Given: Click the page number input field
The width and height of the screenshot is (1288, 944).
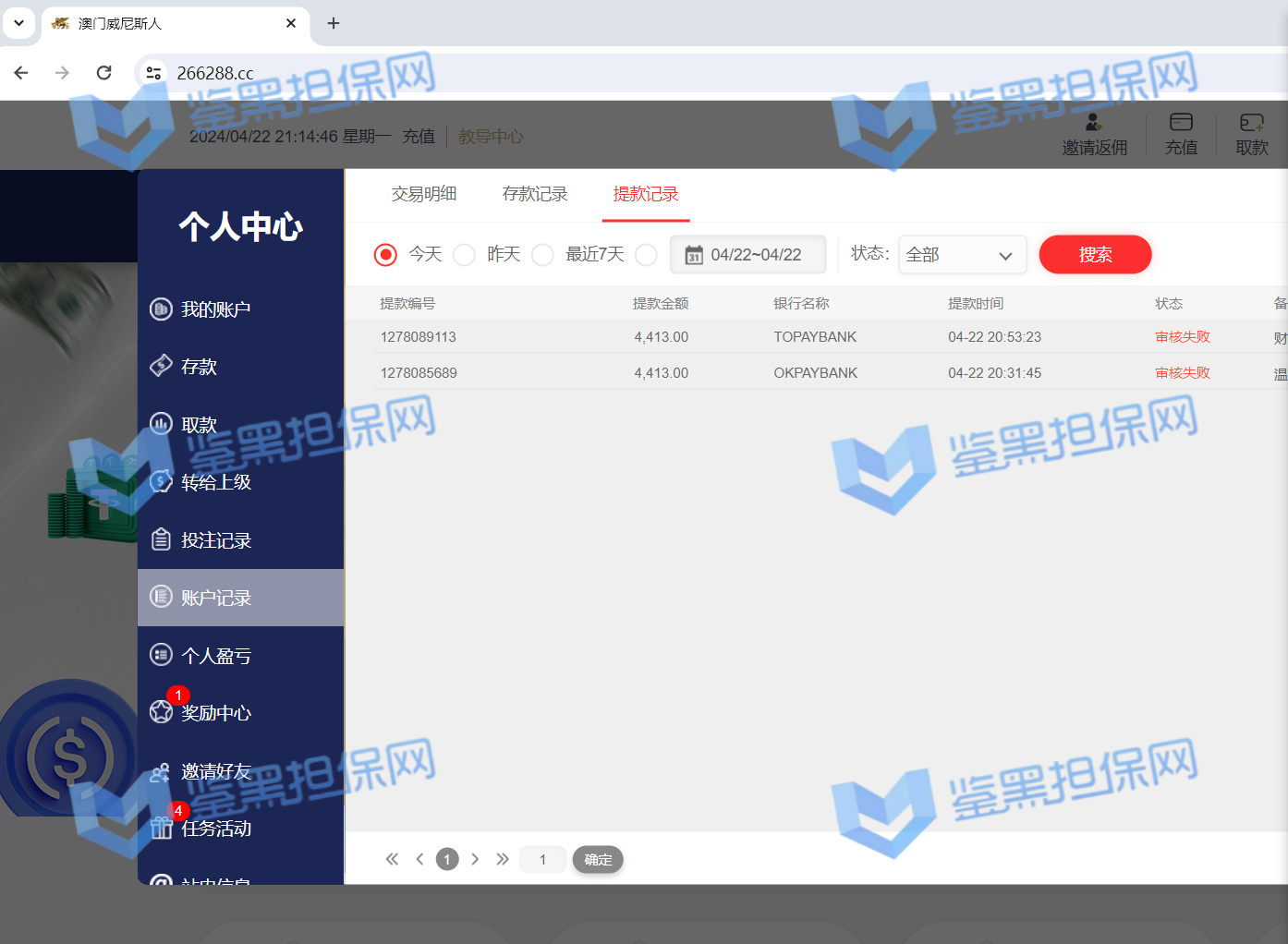Looking at the screenshot, I should [542, 860].
